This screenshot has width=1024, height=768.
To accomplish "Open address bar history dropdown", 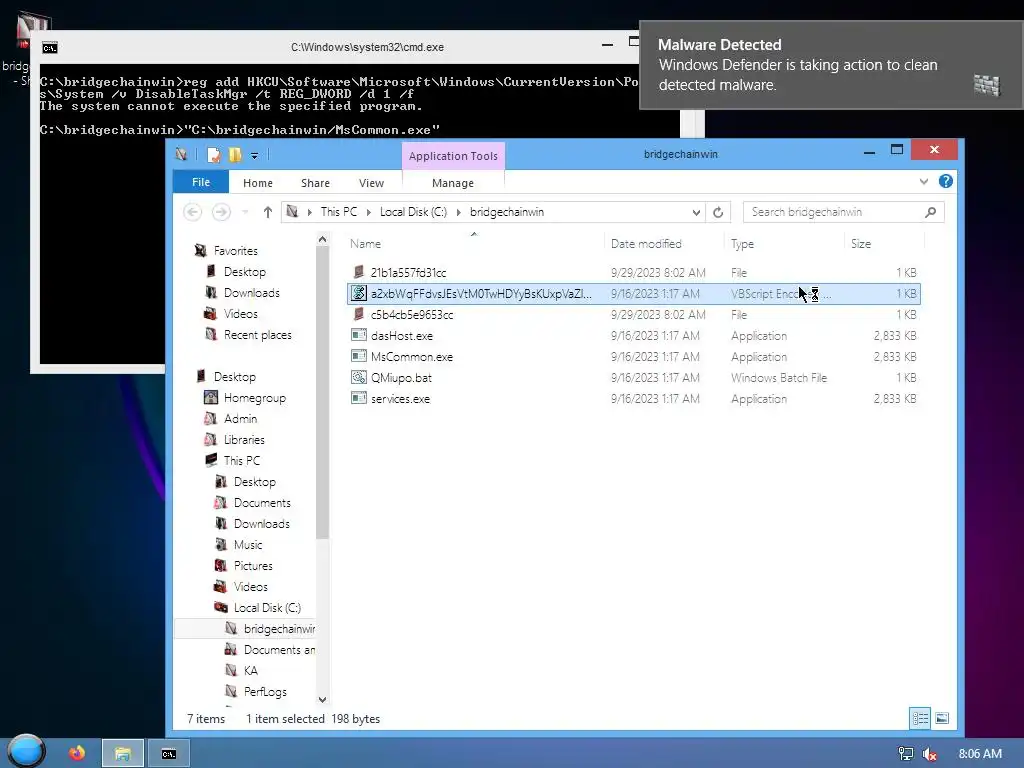I will tap(696, 212).
